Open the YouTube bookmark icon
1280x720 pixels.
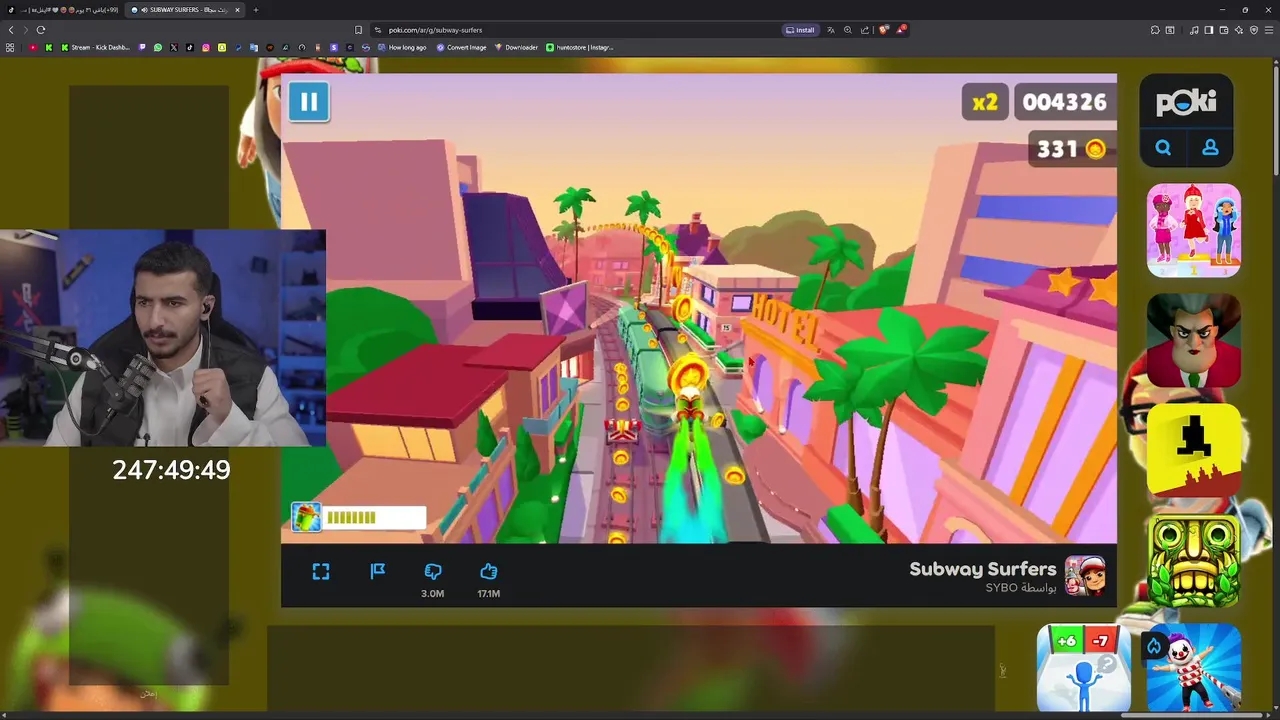tap(33, 47)
